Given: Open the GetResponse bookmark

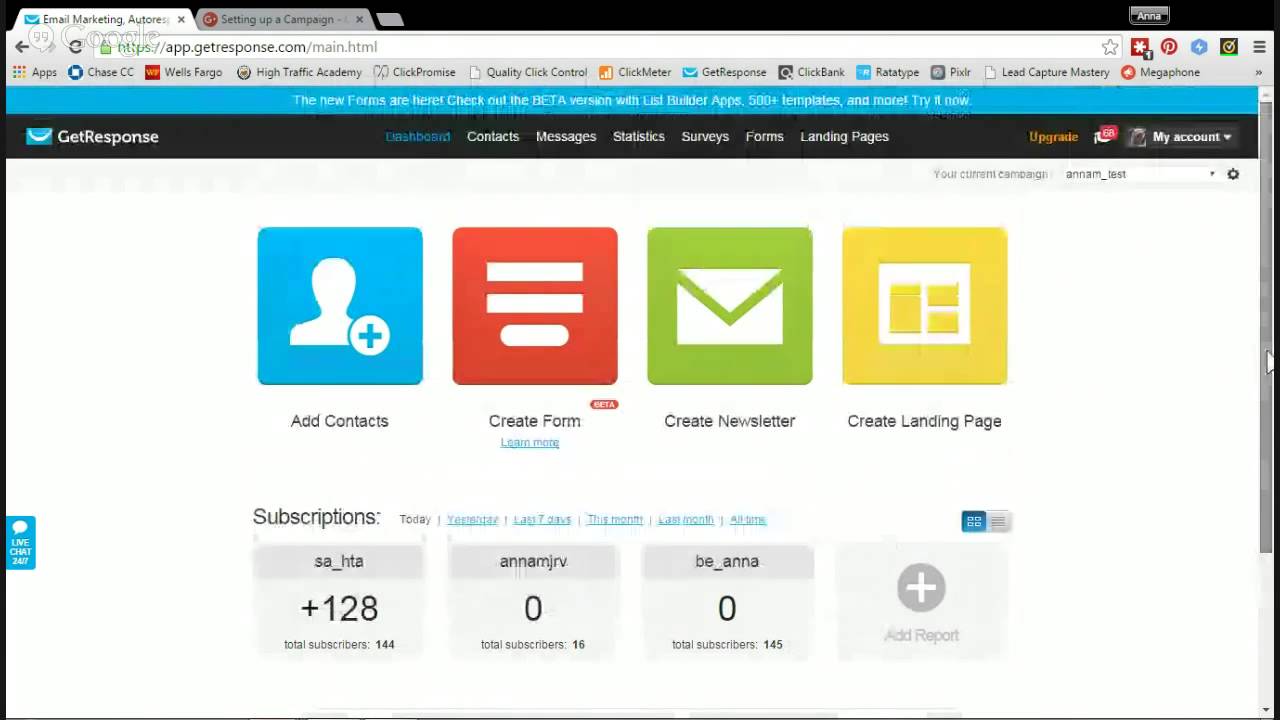Looking at the screenshot, I should 725,72.
